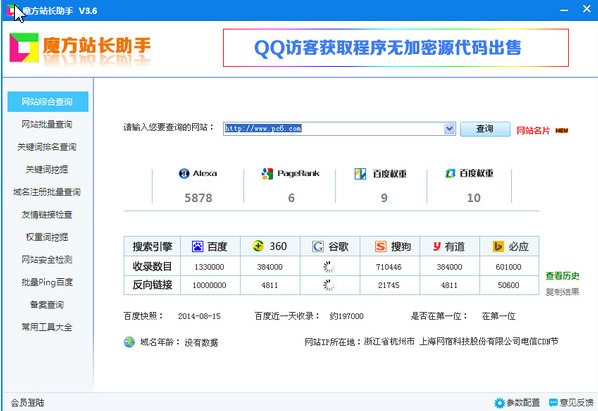Click the chat bubble icon for 意见反馈
Image resolution: width=598 pixels, height=411 pixels.
(553, 402)
